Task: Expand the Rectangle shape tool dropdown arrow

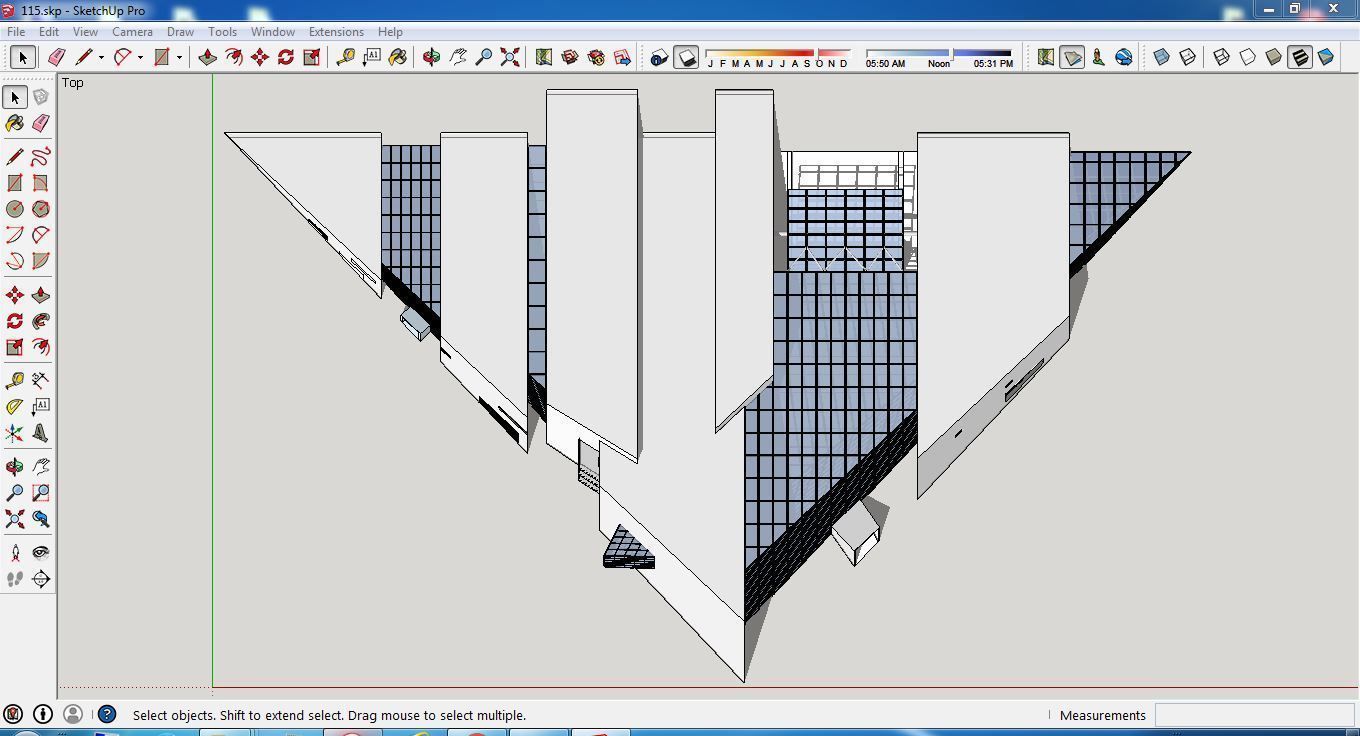Action: click(179, 58)
